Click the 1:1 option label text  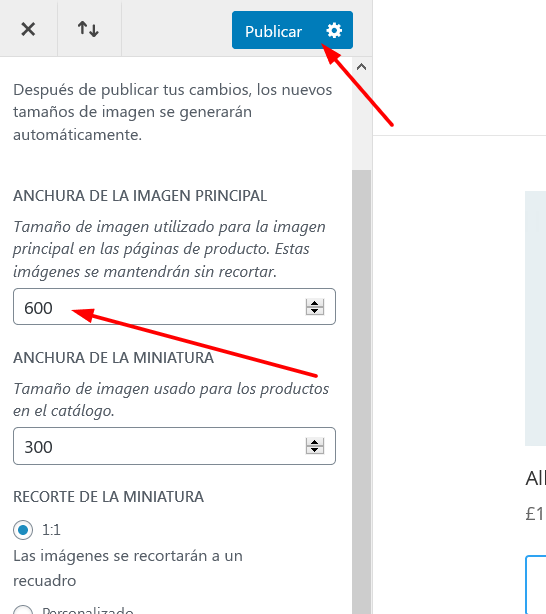point(51,530)
